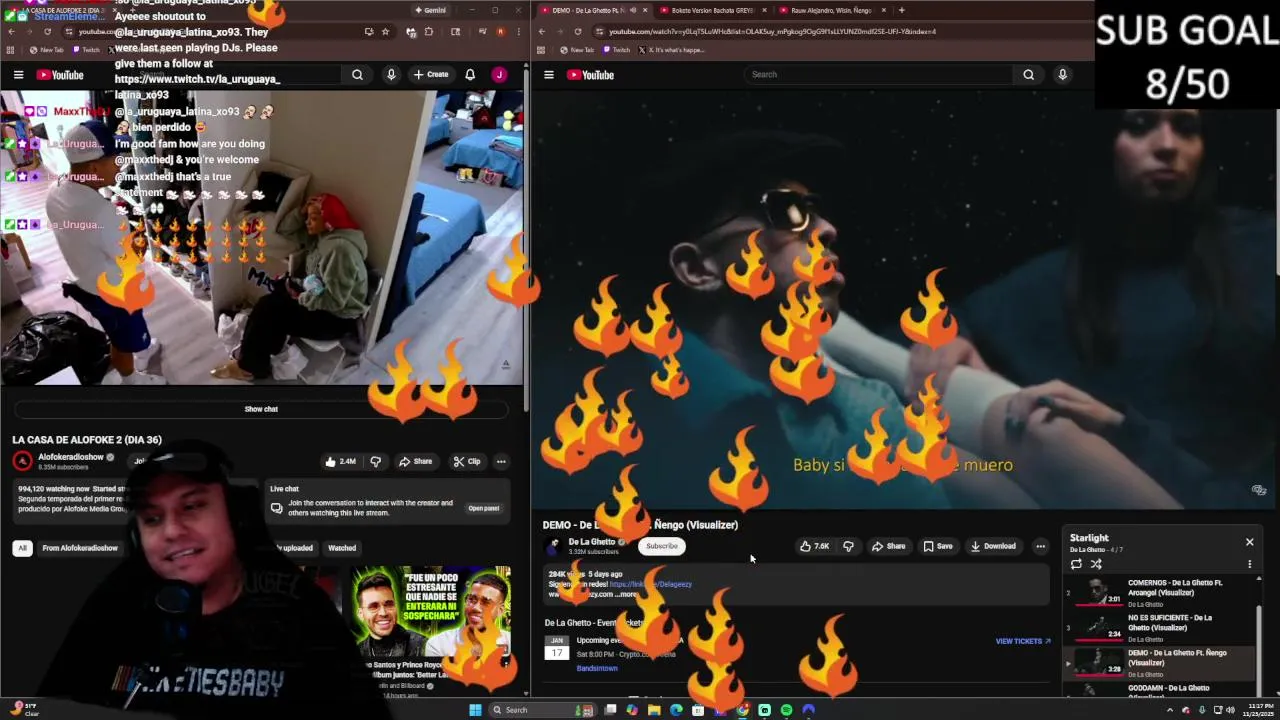Screen dimensions: 1280x720
Task: Open Windows Start menu
Action: pos(475,710)
